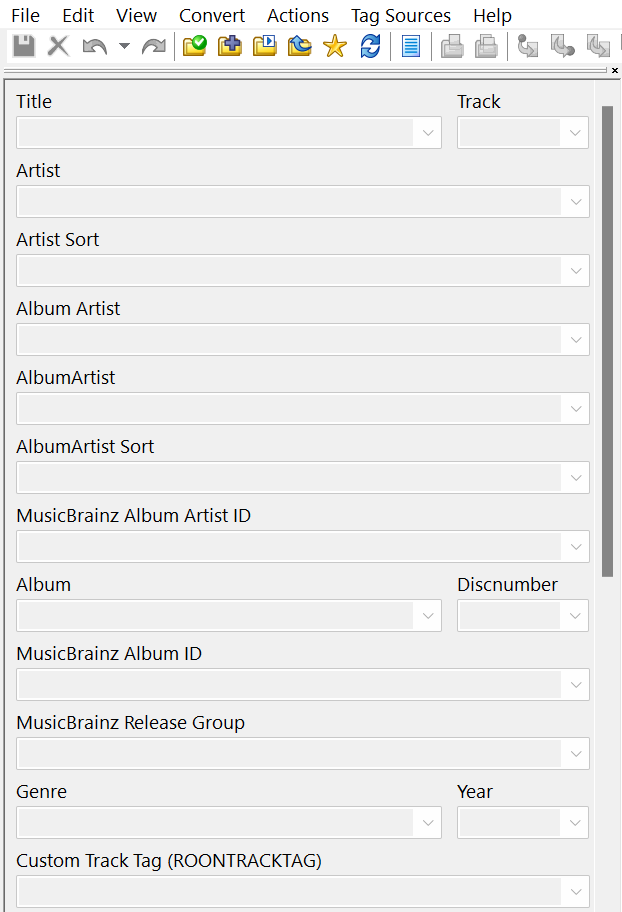The width and height of the screenshot is (622, 912).
Task: Click the Undo arrow icon
Action: [94, 46]
